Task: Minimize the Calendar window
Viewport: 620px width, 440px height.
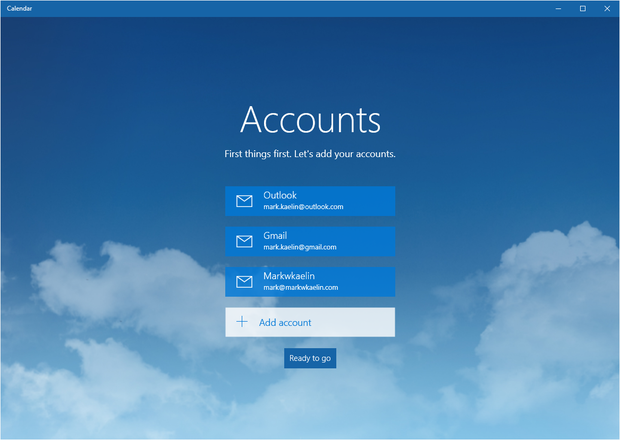Action: click(x=558, y=9)
